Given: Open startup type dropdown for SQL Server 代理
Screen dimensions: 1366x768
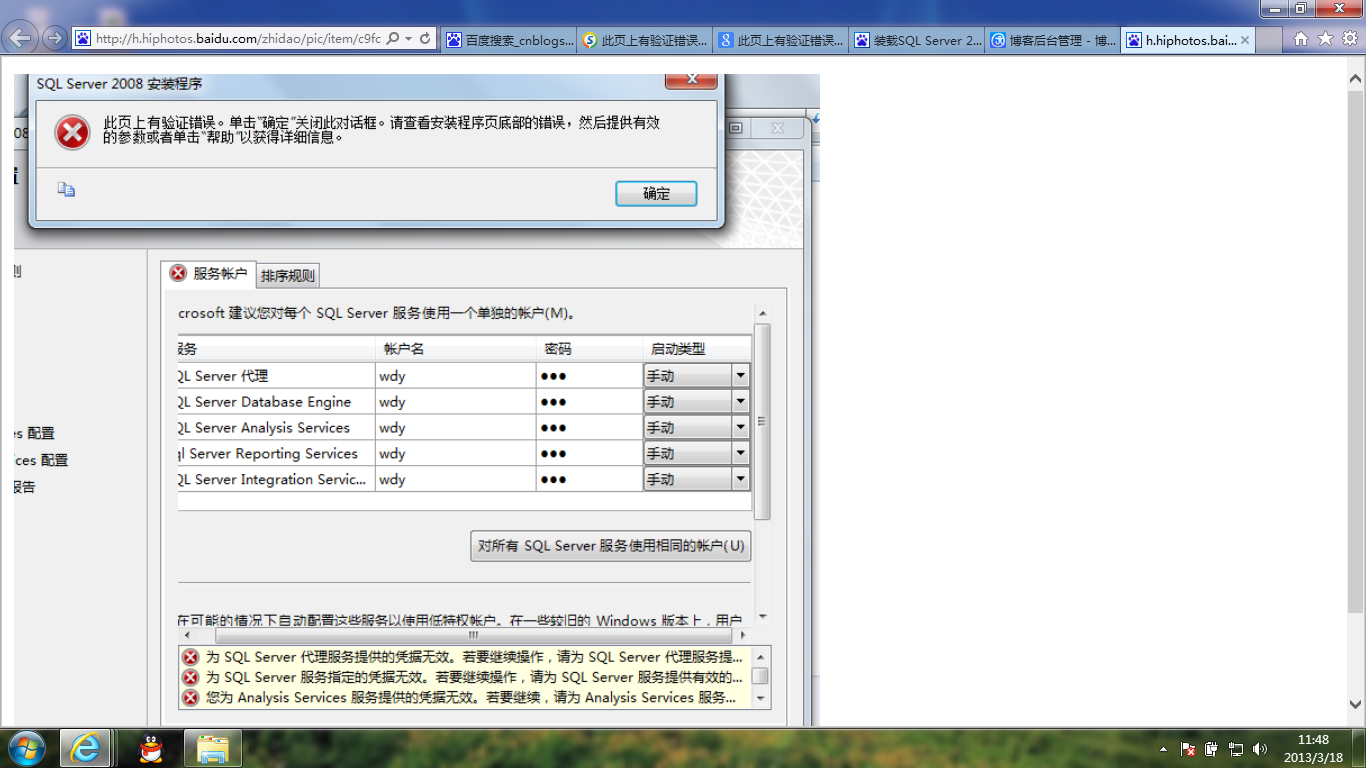Looking at the screenshot, I should coord(740,376).
